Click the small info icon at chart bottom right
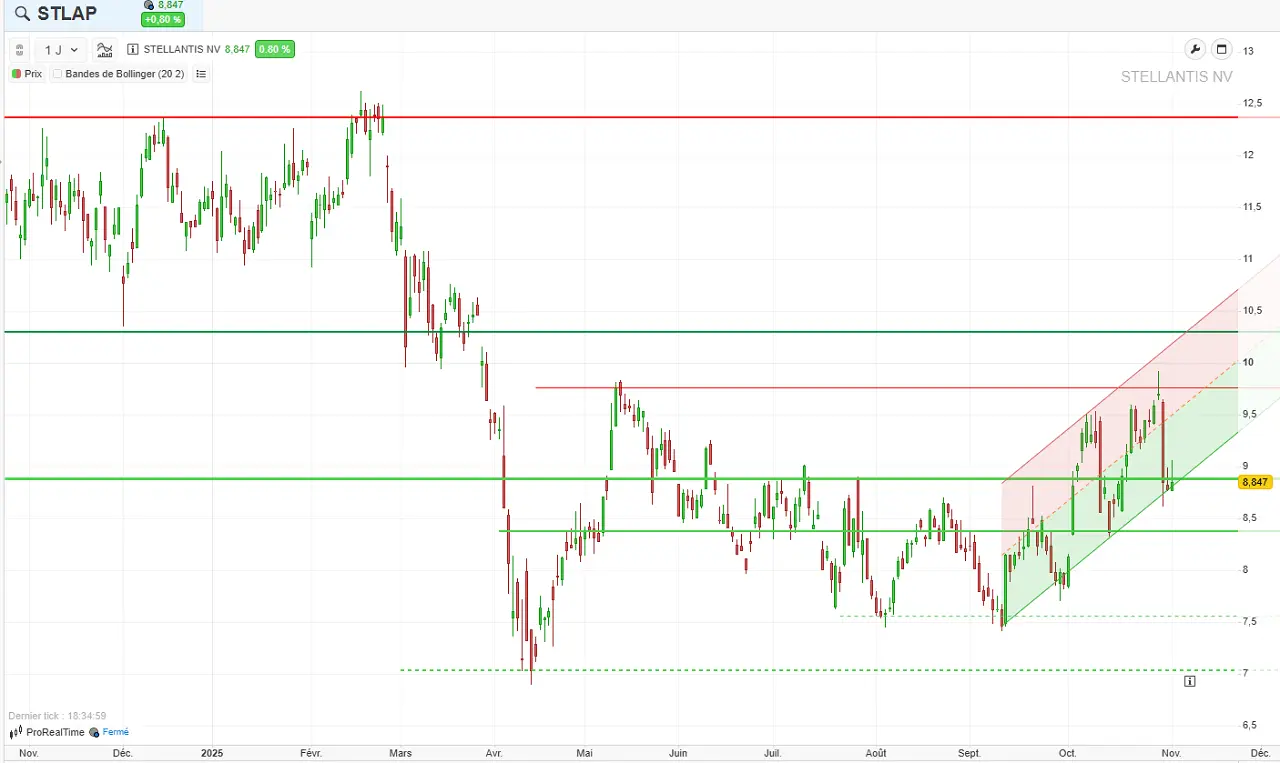Image resolution: width=1280 pixels, height=763 pixels. pyautogui.click(x=1189, y=680)
